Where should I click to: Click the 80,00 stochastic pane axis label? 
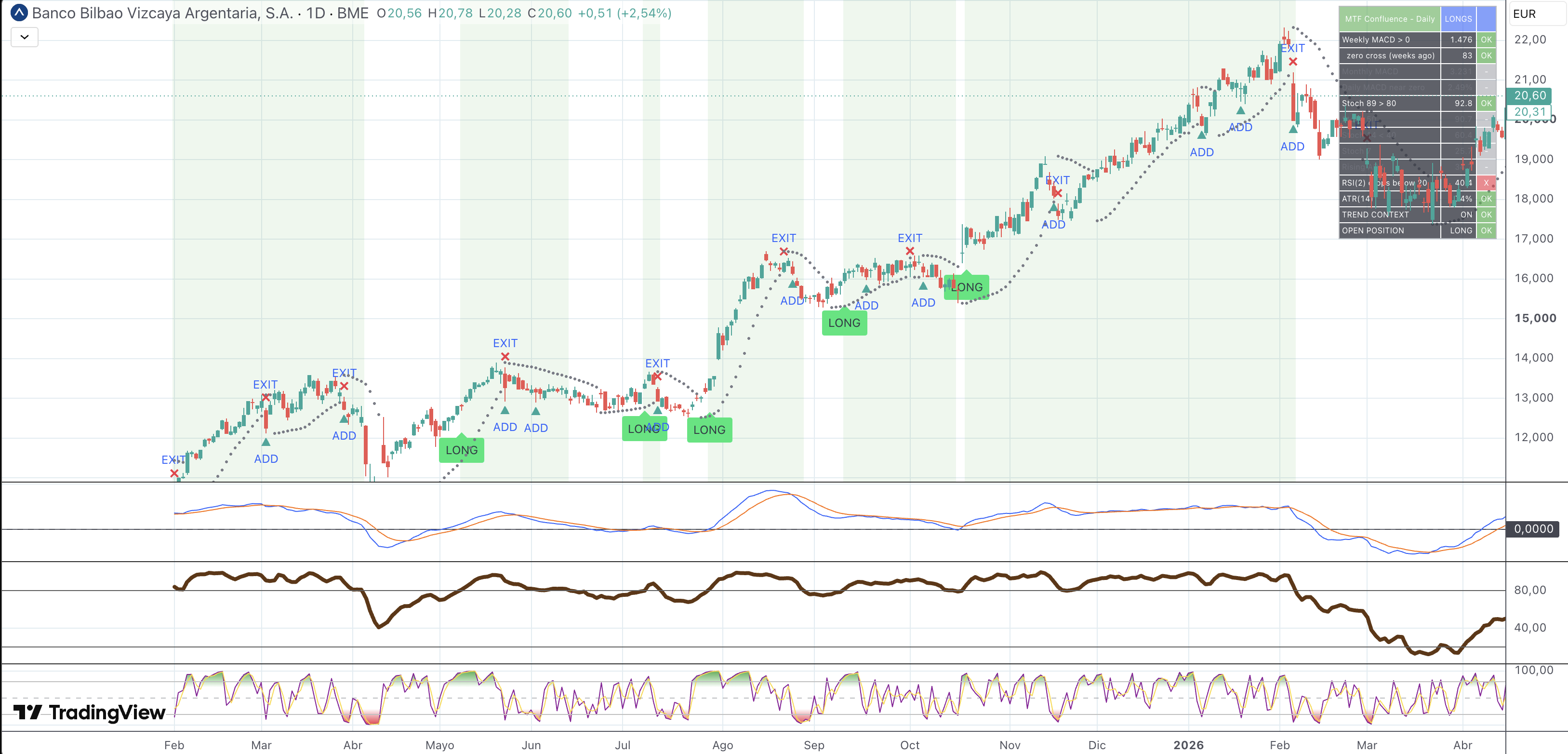[x=1530, y=590]
